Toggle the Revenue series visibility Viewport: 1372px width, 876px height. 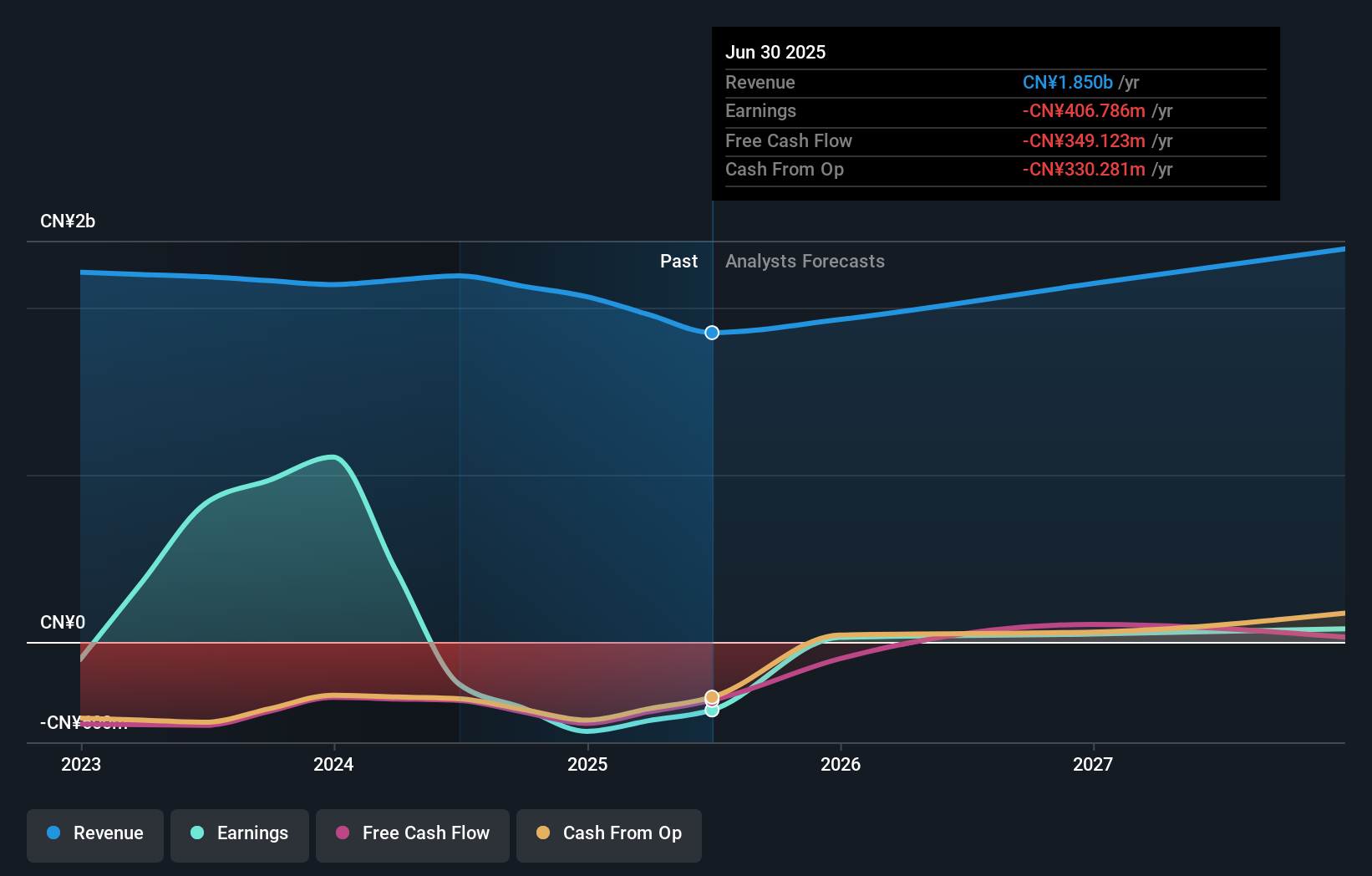coord(94,833)
